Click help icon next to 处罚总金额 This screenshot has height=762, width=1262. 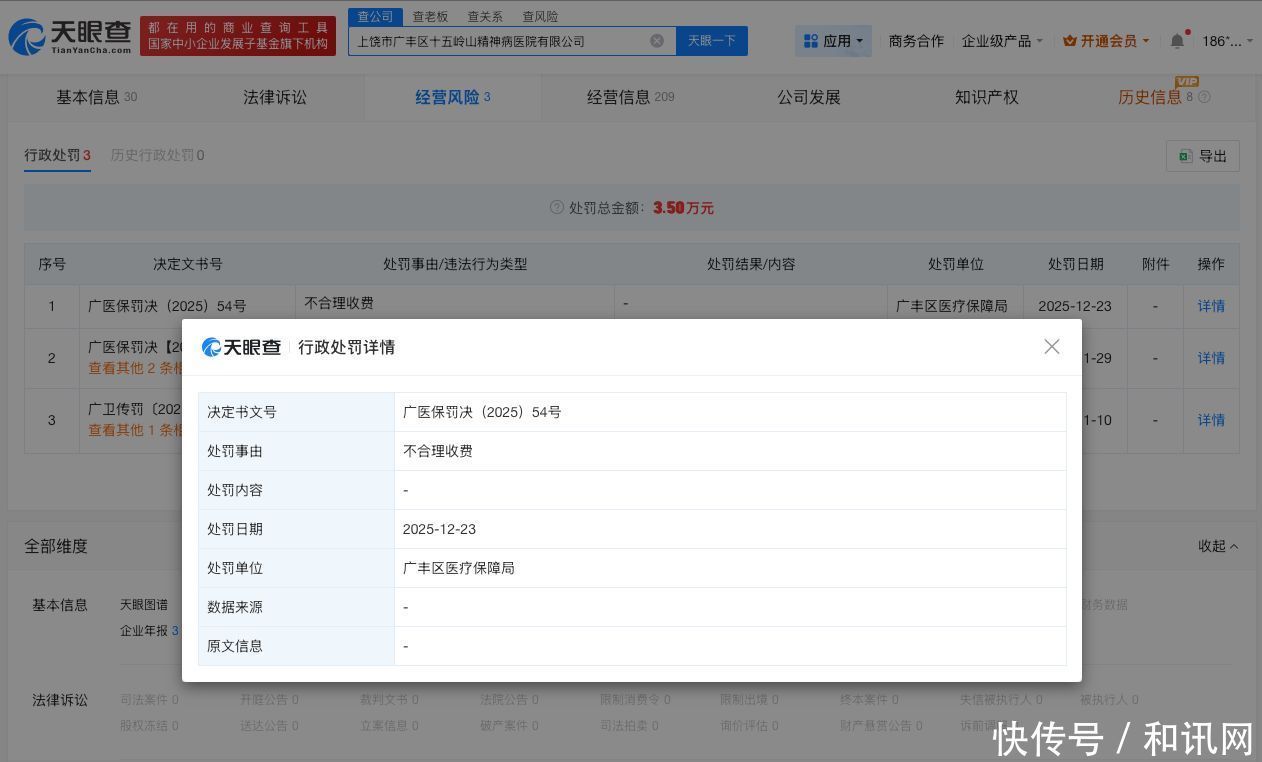(557, 207)
